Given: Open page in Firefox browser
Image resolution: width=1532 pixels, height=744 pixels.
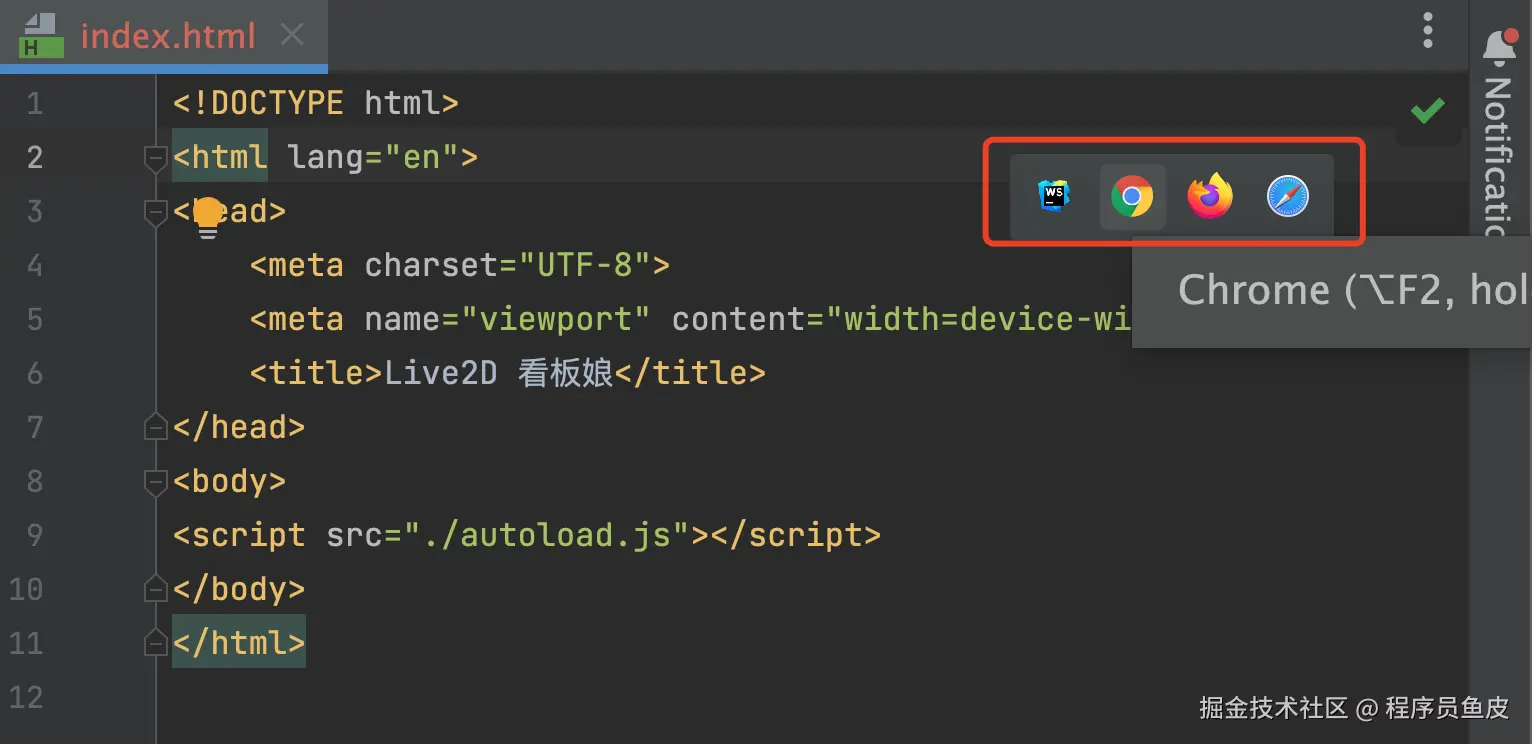Looking at the screenshot, I should (x=1210, y=196).
